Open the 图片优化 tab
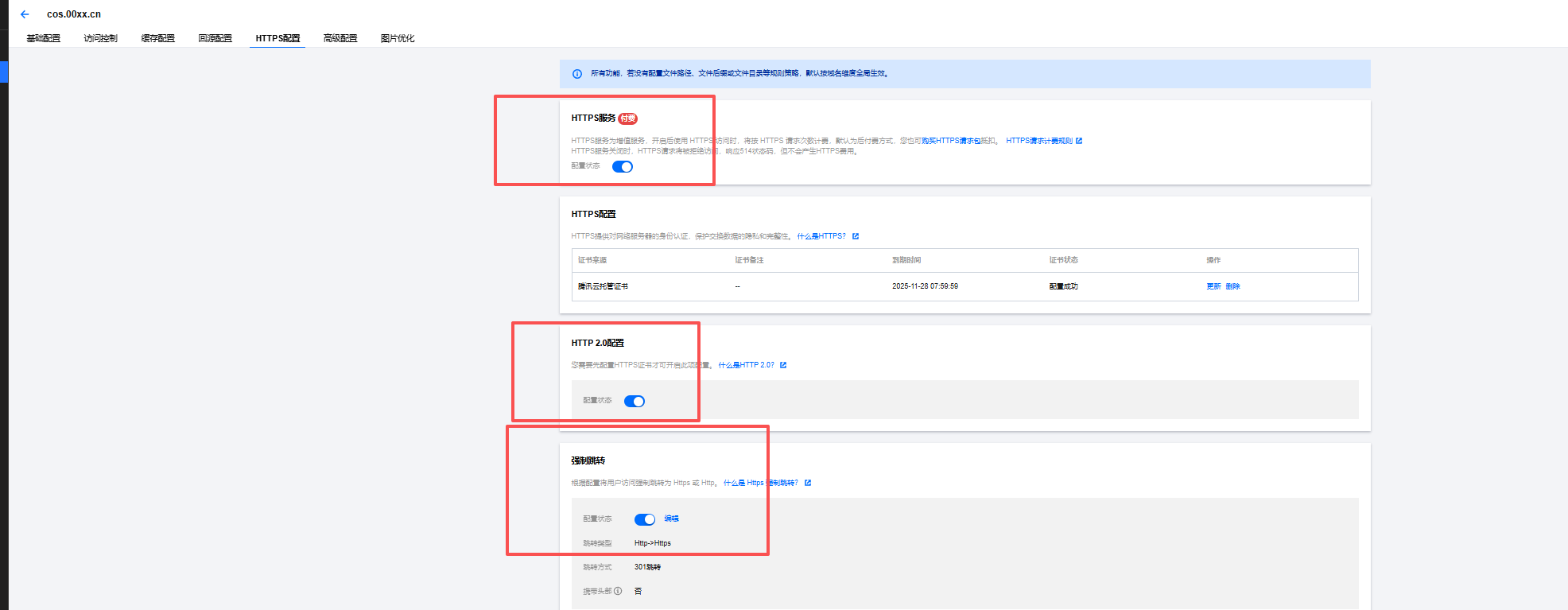Screen dimensions: 1568x610 (x=398, y=38)
